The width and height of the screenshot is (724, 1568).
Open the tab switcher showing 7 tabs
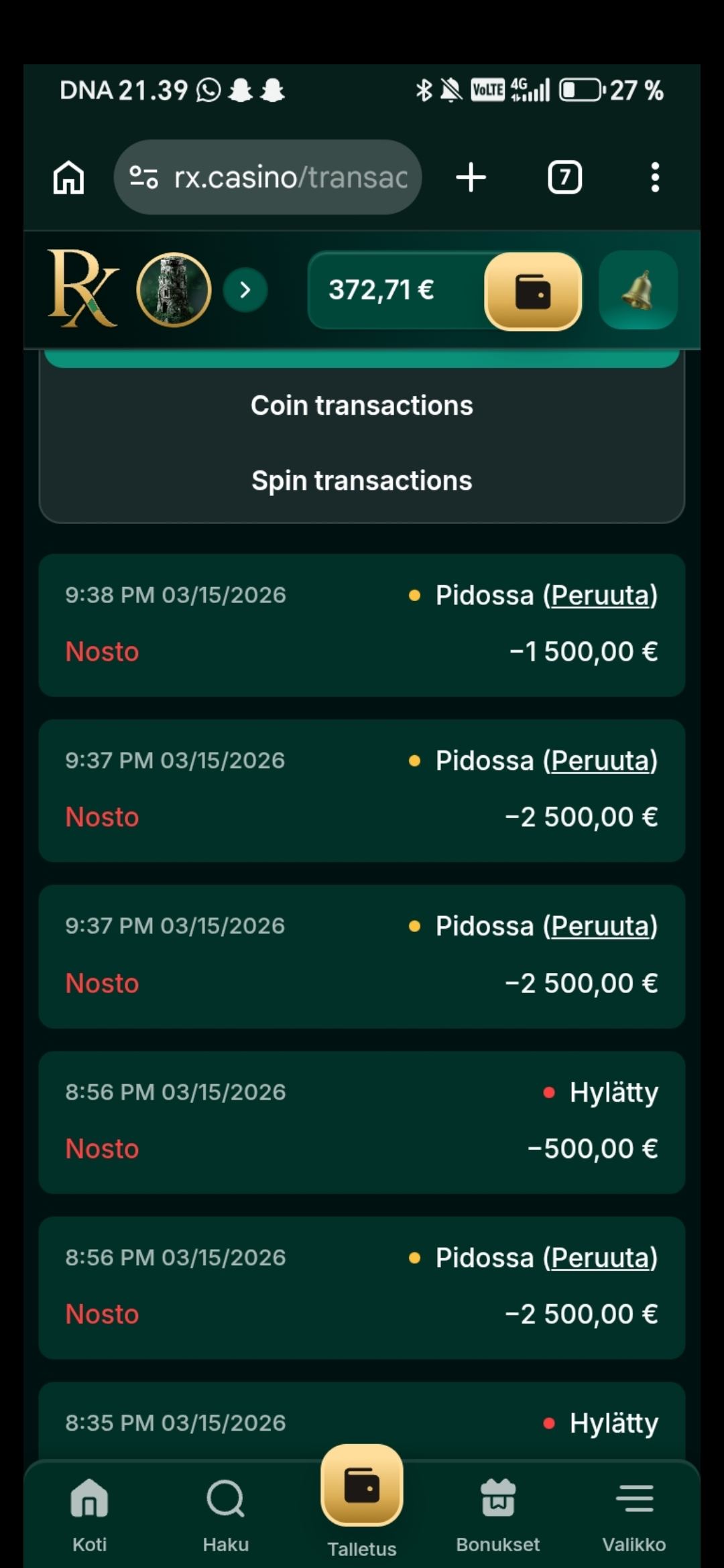tap(564, 178)
